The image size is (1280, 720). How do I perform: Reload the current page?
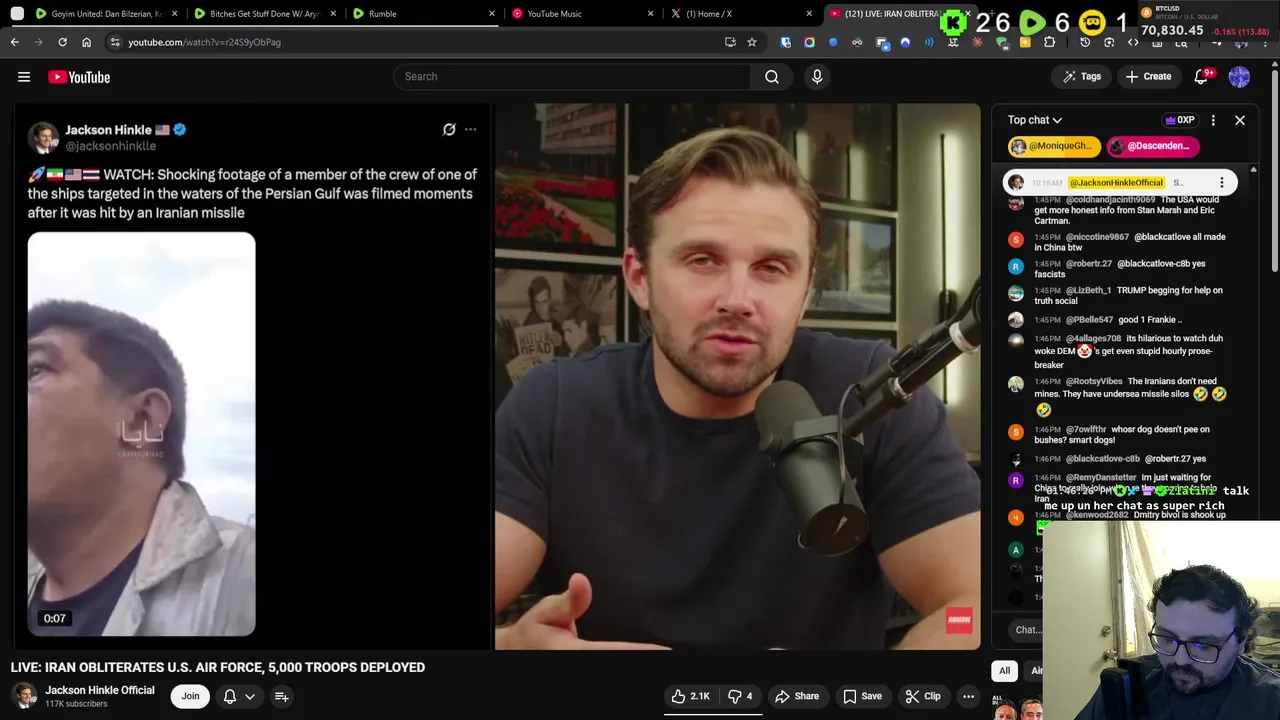pos(62,42)
